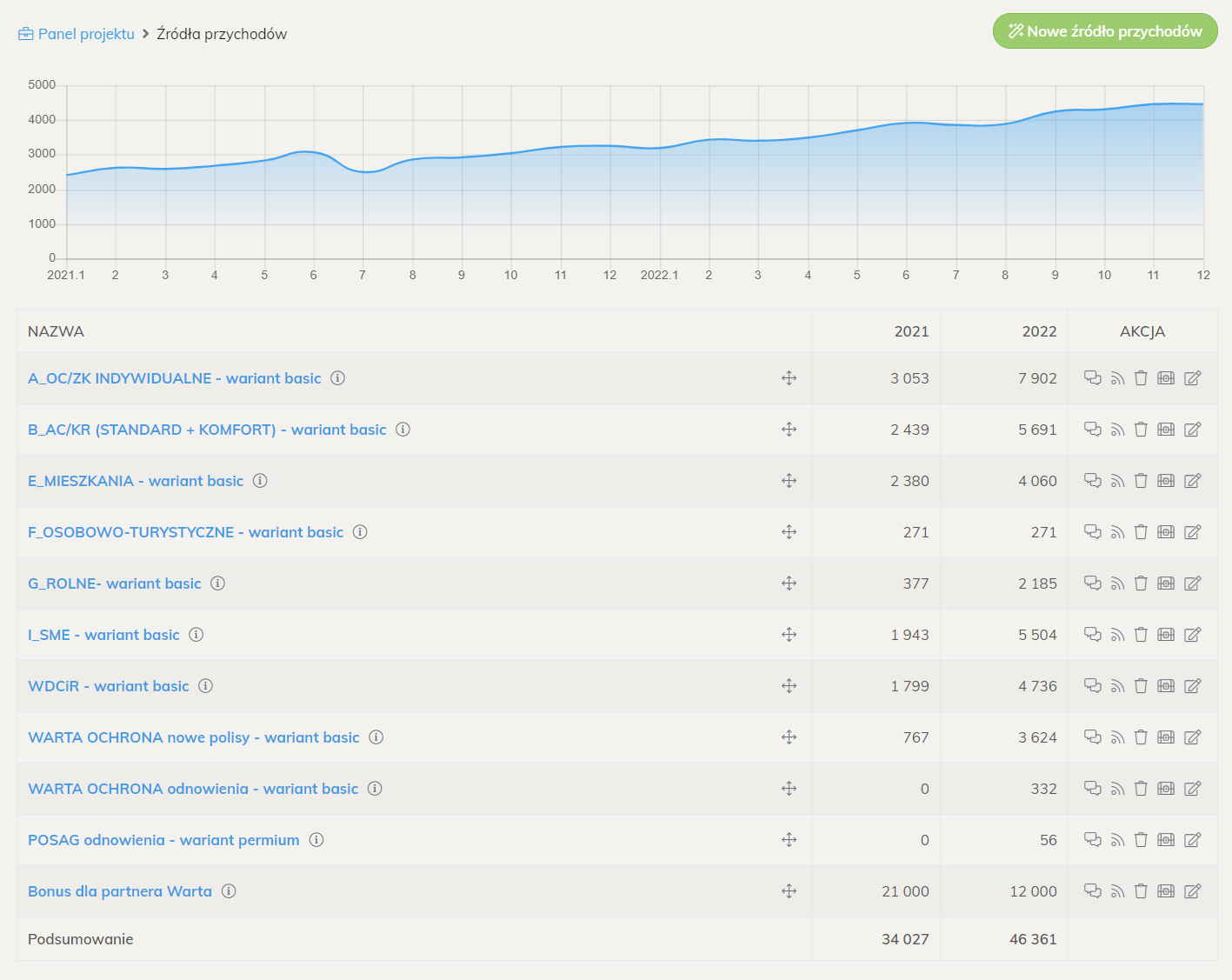
Task: Open E_MIESZKANIA - wariant basic link
Action: pyautogui.click(x=136, y=481)
